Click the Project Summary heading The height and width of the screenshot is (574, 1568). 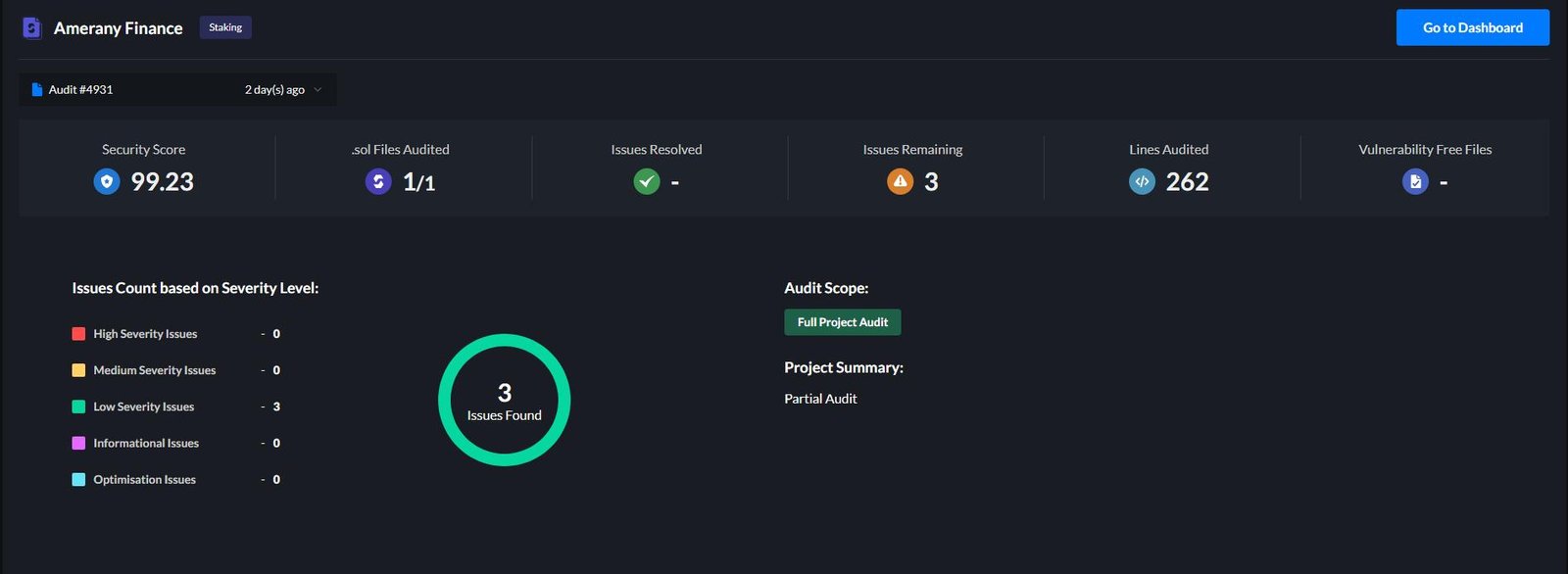(844, 367)
